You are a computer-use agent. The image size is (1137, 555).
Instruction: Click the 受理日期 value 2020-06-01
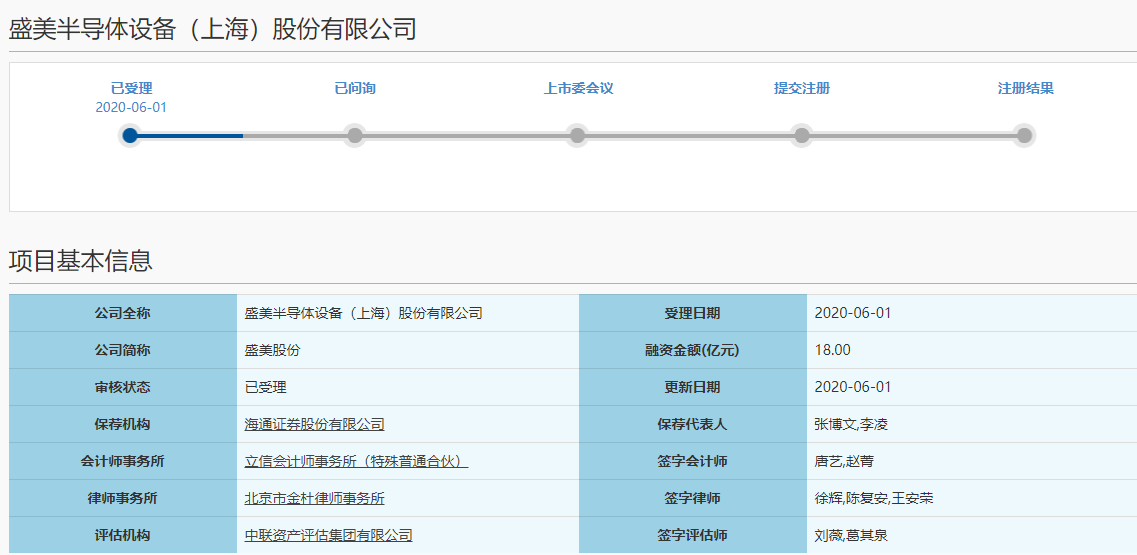[853, 313]
